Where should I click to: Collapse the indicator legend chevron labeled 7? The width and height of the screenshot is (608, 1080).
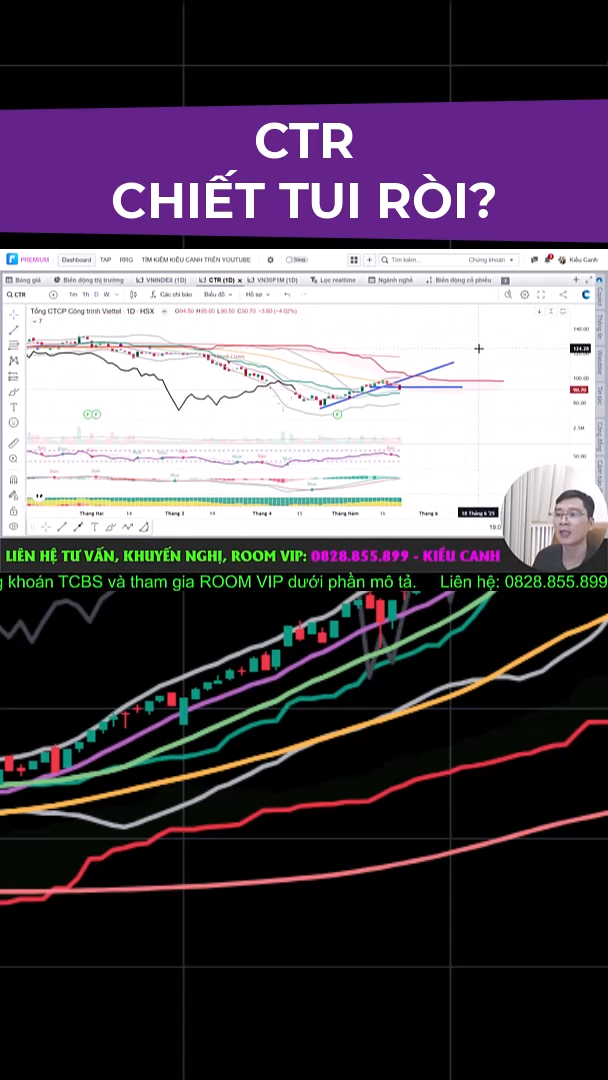36,321
